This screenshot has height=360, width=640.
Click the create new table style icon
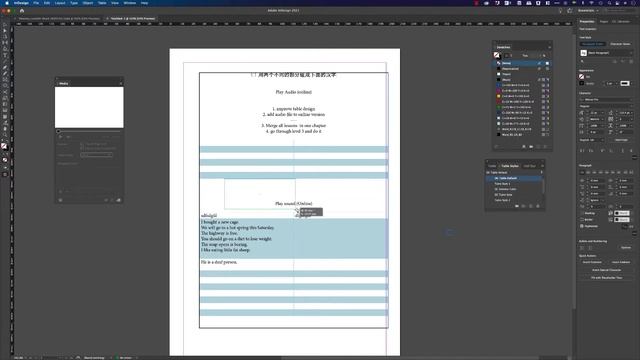click(531, 206)
